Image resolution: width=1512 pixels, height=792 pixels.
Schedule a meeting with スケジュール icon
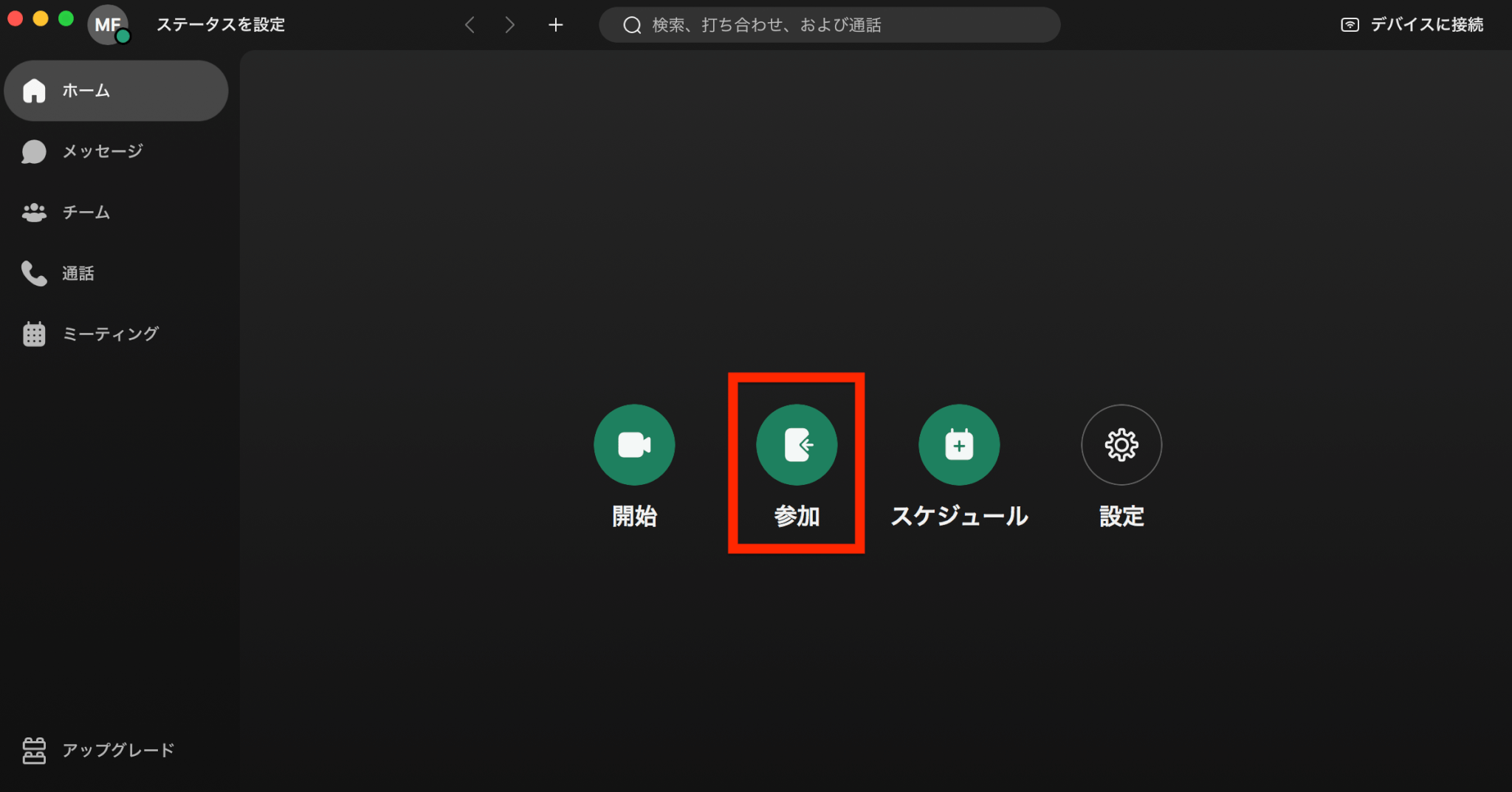958,444
